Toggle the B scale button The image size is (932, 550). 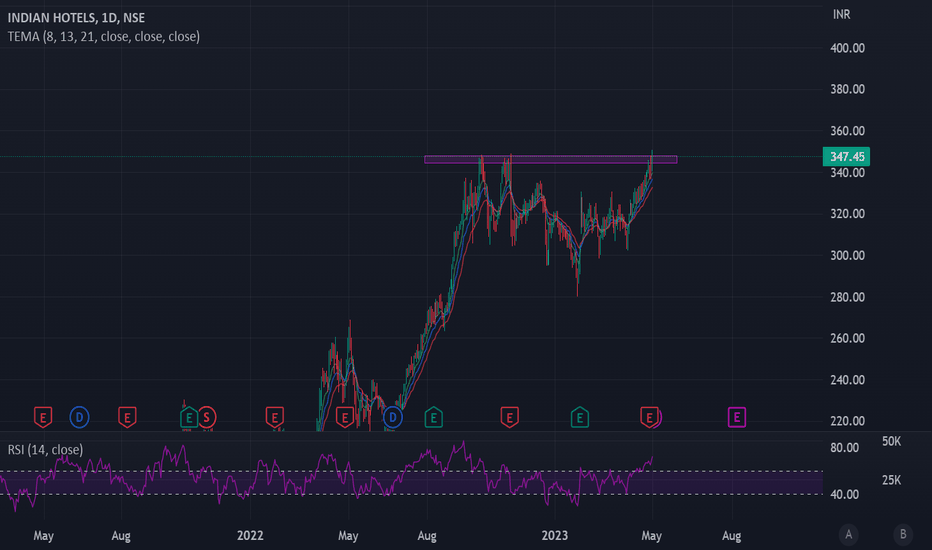903,535
